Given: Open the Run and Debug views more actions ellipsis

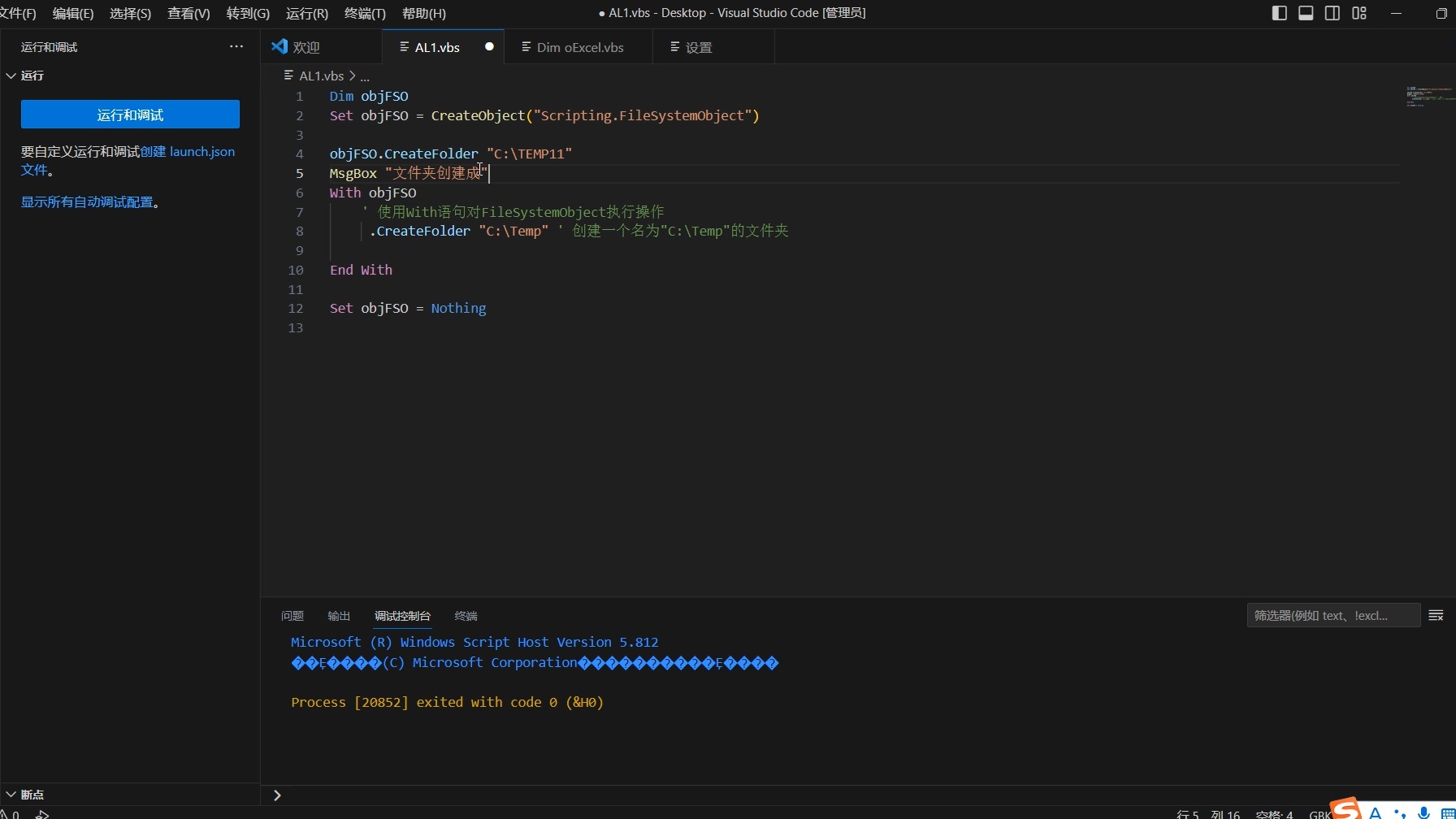Looking at the screenshot, I should [x=236, y=47].
